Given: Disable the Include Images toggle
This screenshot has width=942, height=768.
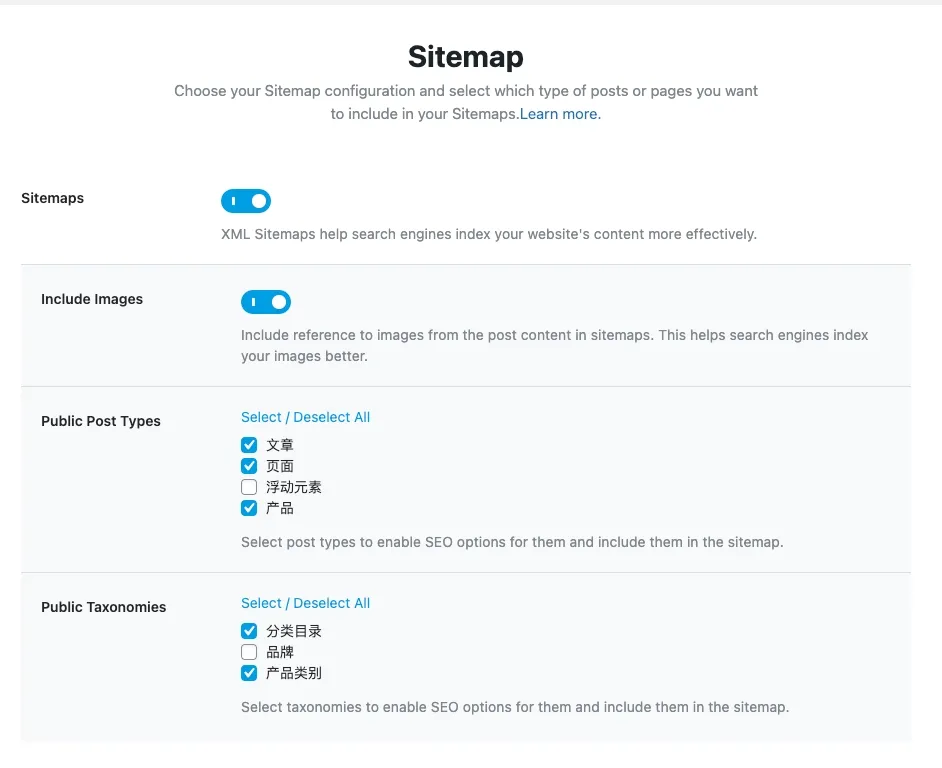Looking at the screenshot, I should pos(266,302).
